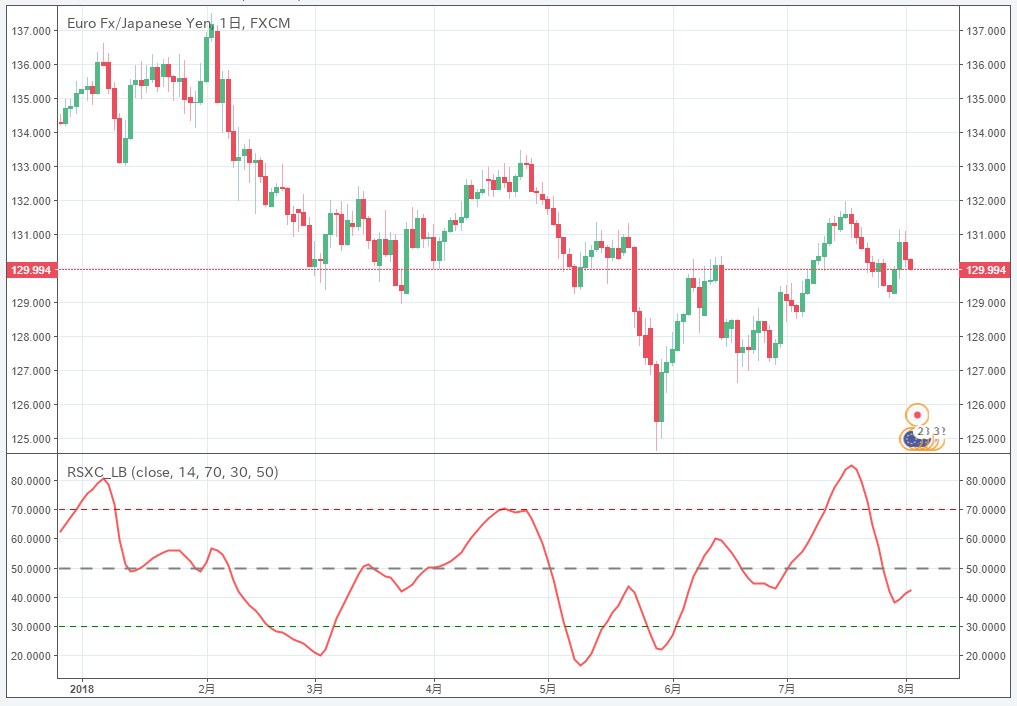Pick 133.000 on the right price scale
The width and height of the screenshot is (1017, 706).
pos(986,167)
